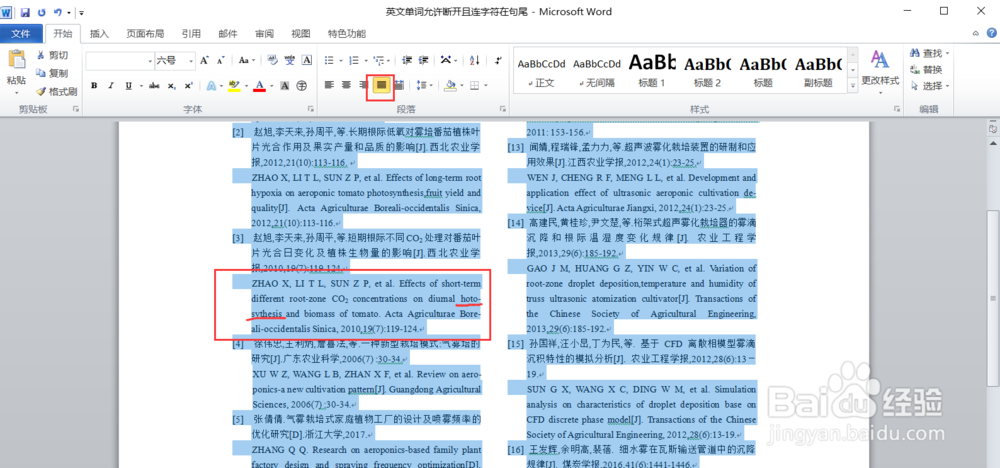1000x468 pixels.
Task: Apply the red font color
Action: point(259,85)
